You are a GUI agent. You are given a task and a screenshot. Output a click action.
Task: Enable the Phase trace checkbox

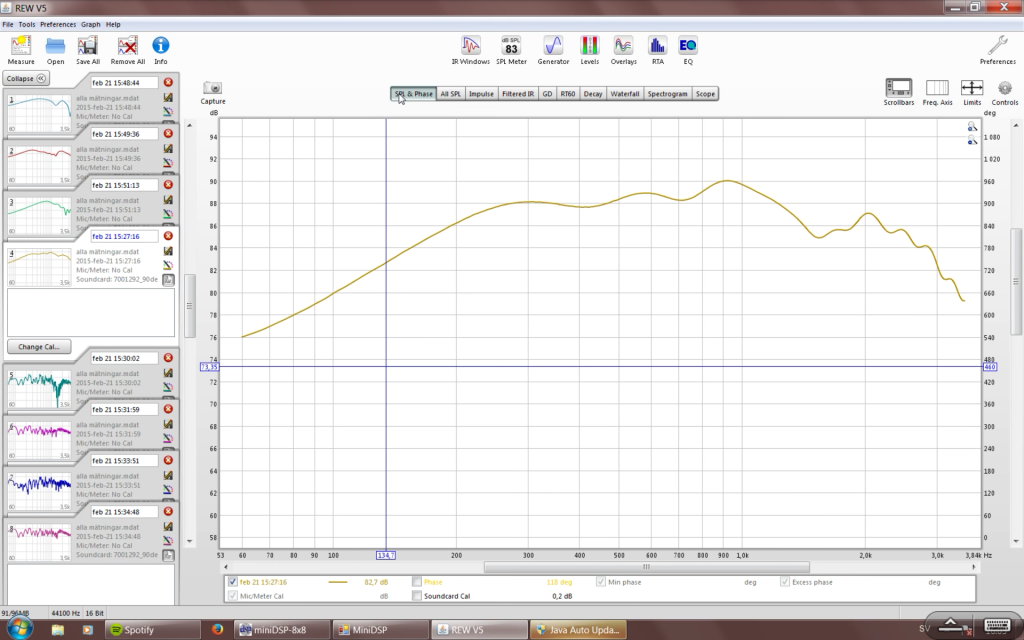(x=417, y=582)
